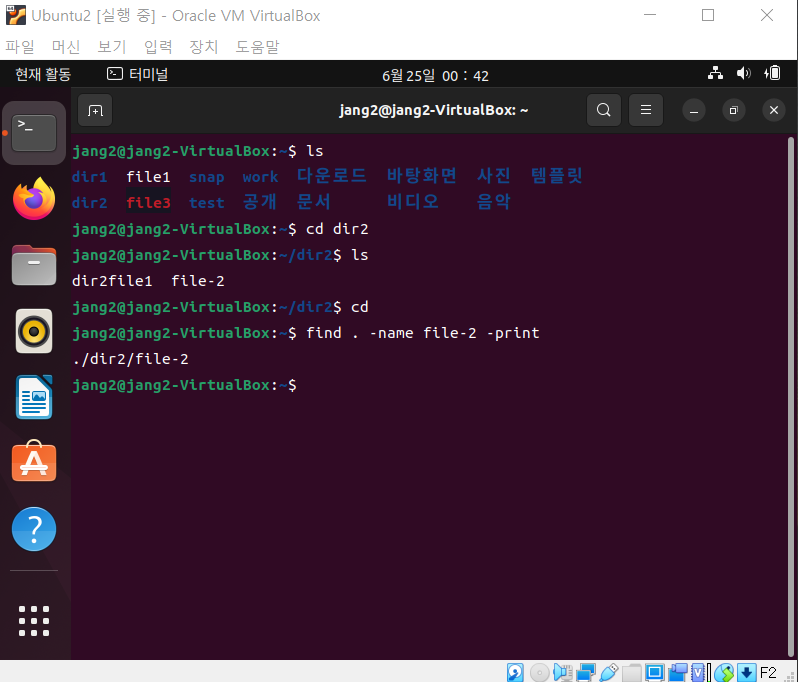The height and width of the screenshot is (682, 798).
Task: Open the volume speaker icon in top bar
Action: [x=744, y=73]
